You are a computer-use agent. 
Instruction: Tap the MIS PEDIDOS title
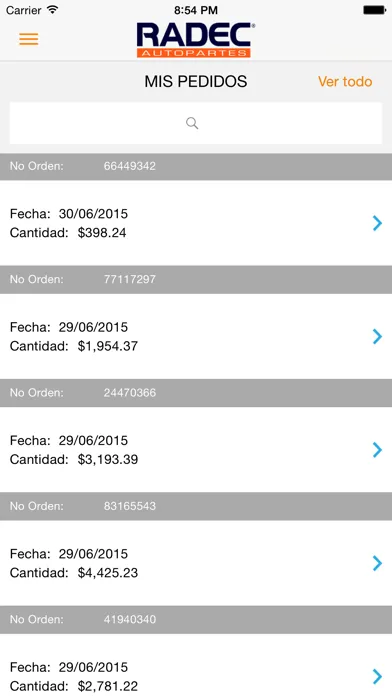pyautogui.click(x=196, y=82)
